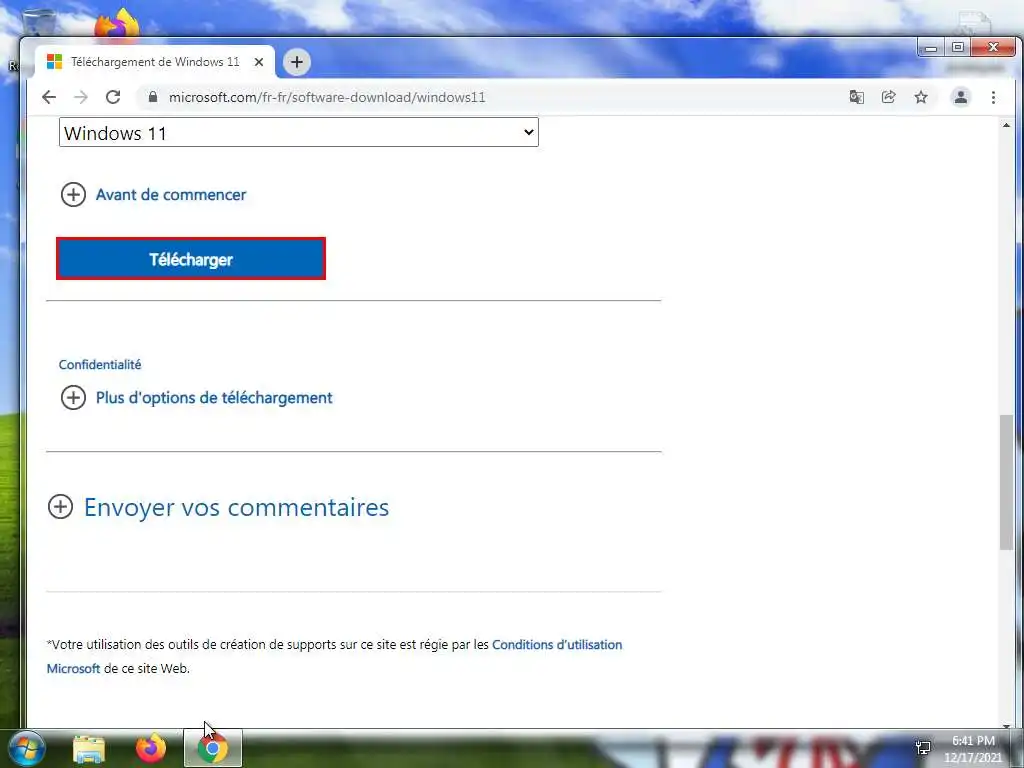Viewport: 1024px width, 768px height.
Task: Open the Chrome profile avatar
Action: [961, 97]
